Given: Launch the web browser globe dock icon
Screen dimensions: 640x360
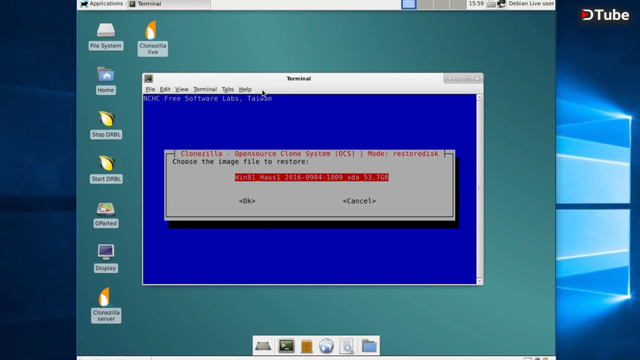Looking at the screenshot, I should [327, 346].
